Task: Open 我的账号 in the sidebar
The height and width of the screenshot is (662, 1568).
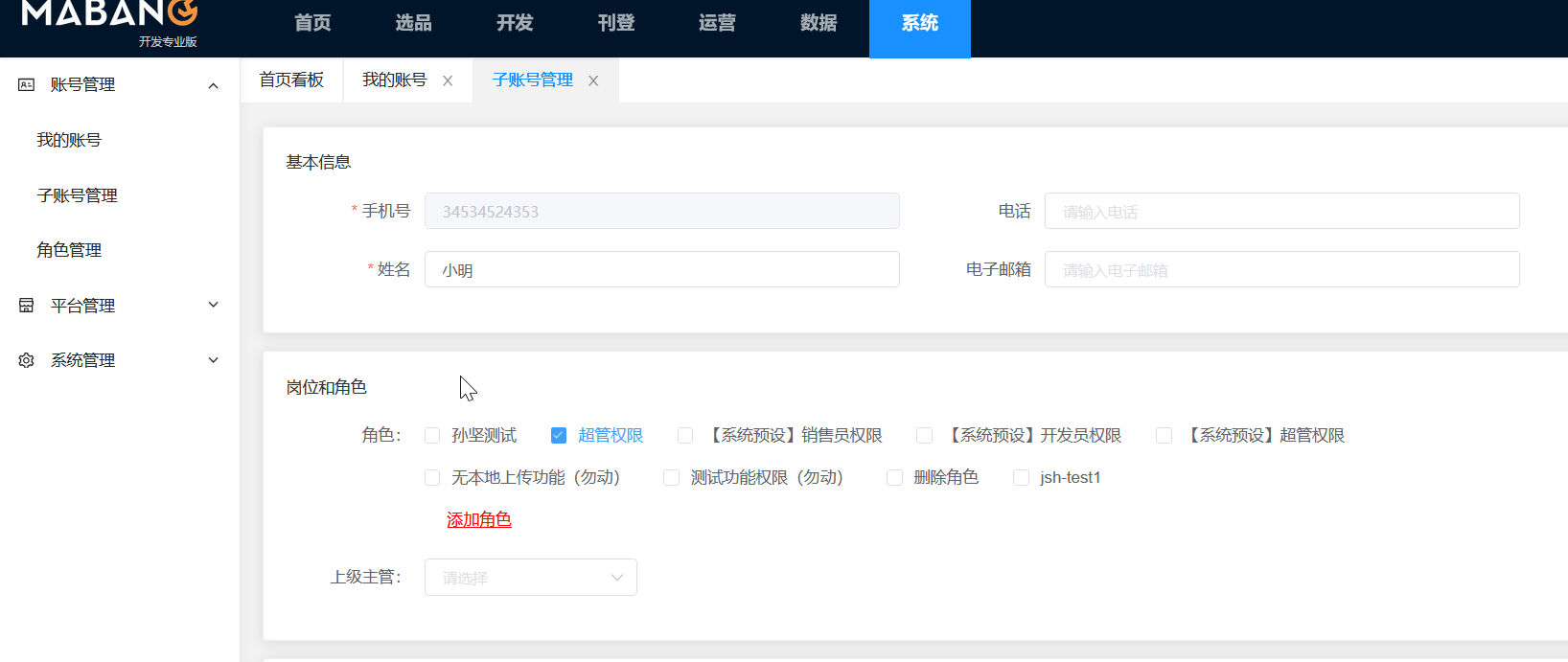Action: (x=69, y=141)
